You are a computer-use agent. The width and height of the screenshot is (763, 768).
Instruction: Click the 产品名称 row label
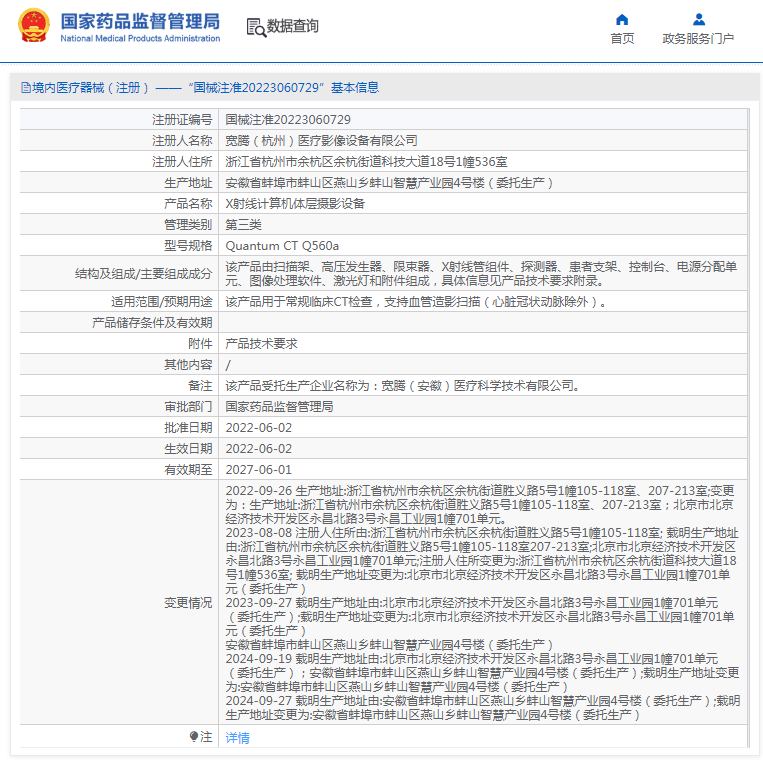188,203
